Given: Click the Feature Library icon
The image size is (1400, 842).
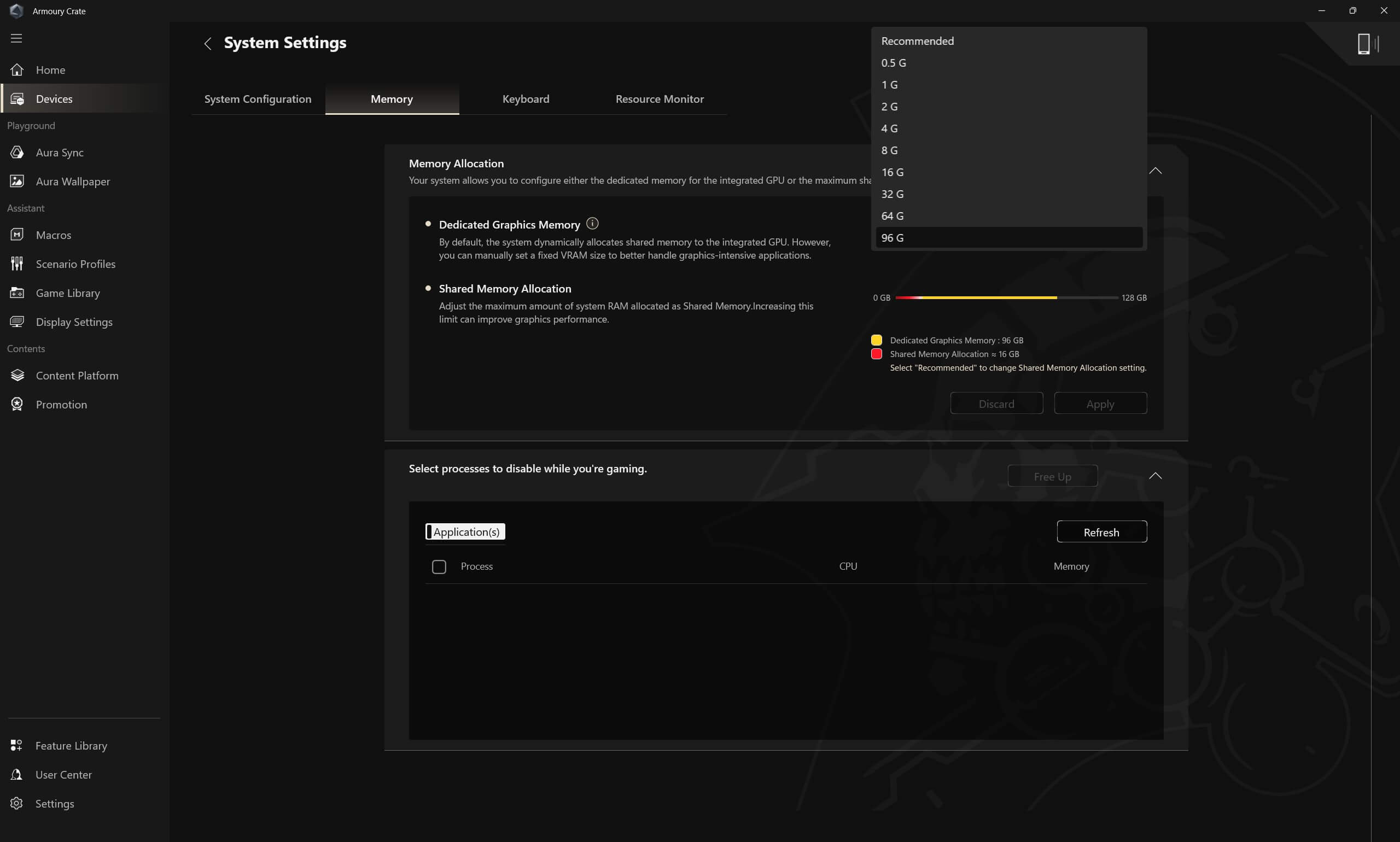Looking at the screenshot, I should tap(16, 745).
